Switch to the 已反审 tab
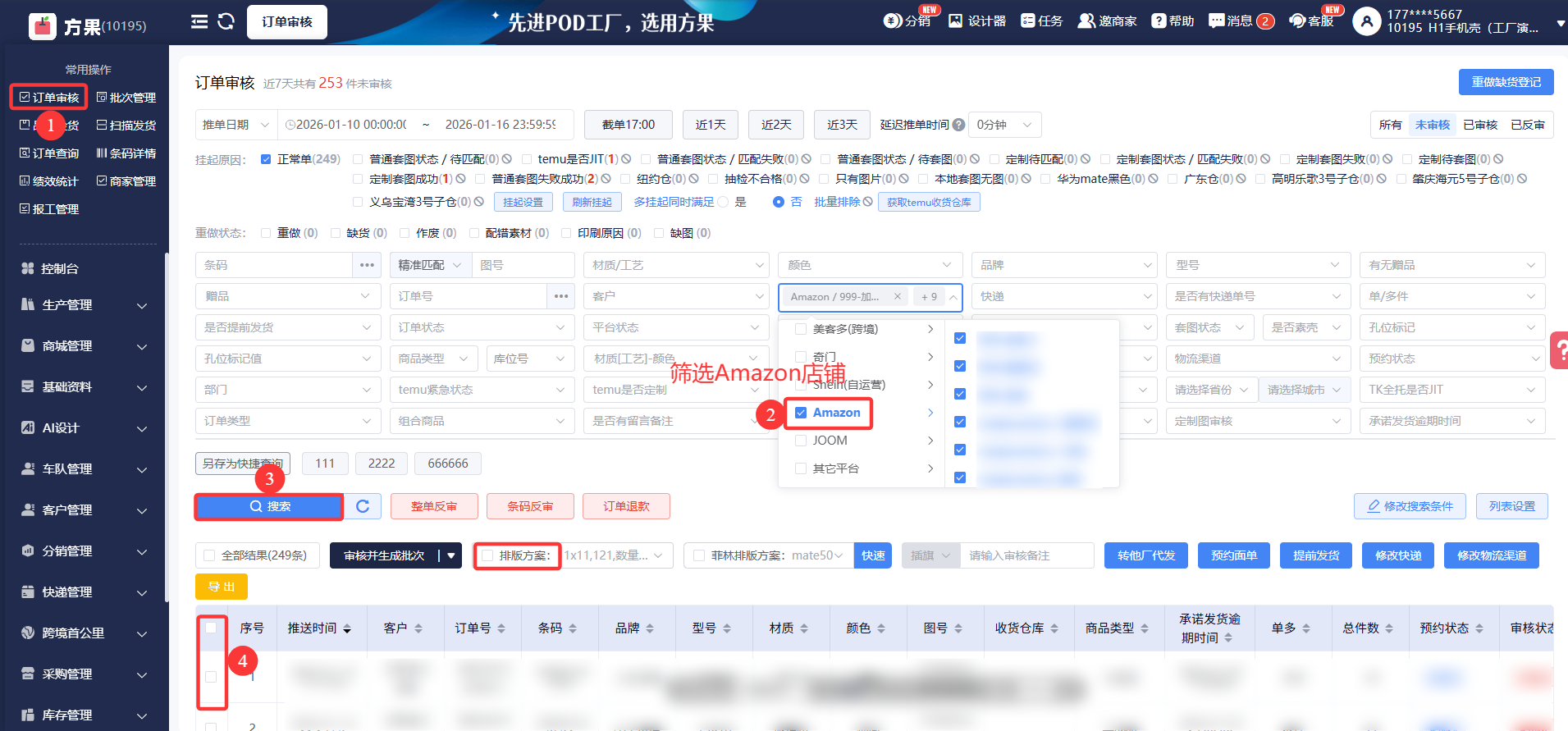 1528,125
